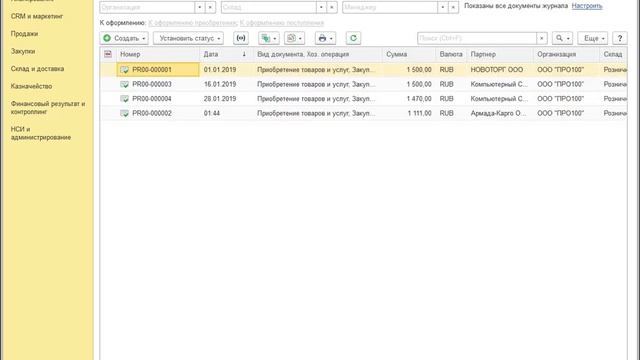640x360 pixels.
Task: Expand the Склад filter dropdown
Action: pos(321,7)
